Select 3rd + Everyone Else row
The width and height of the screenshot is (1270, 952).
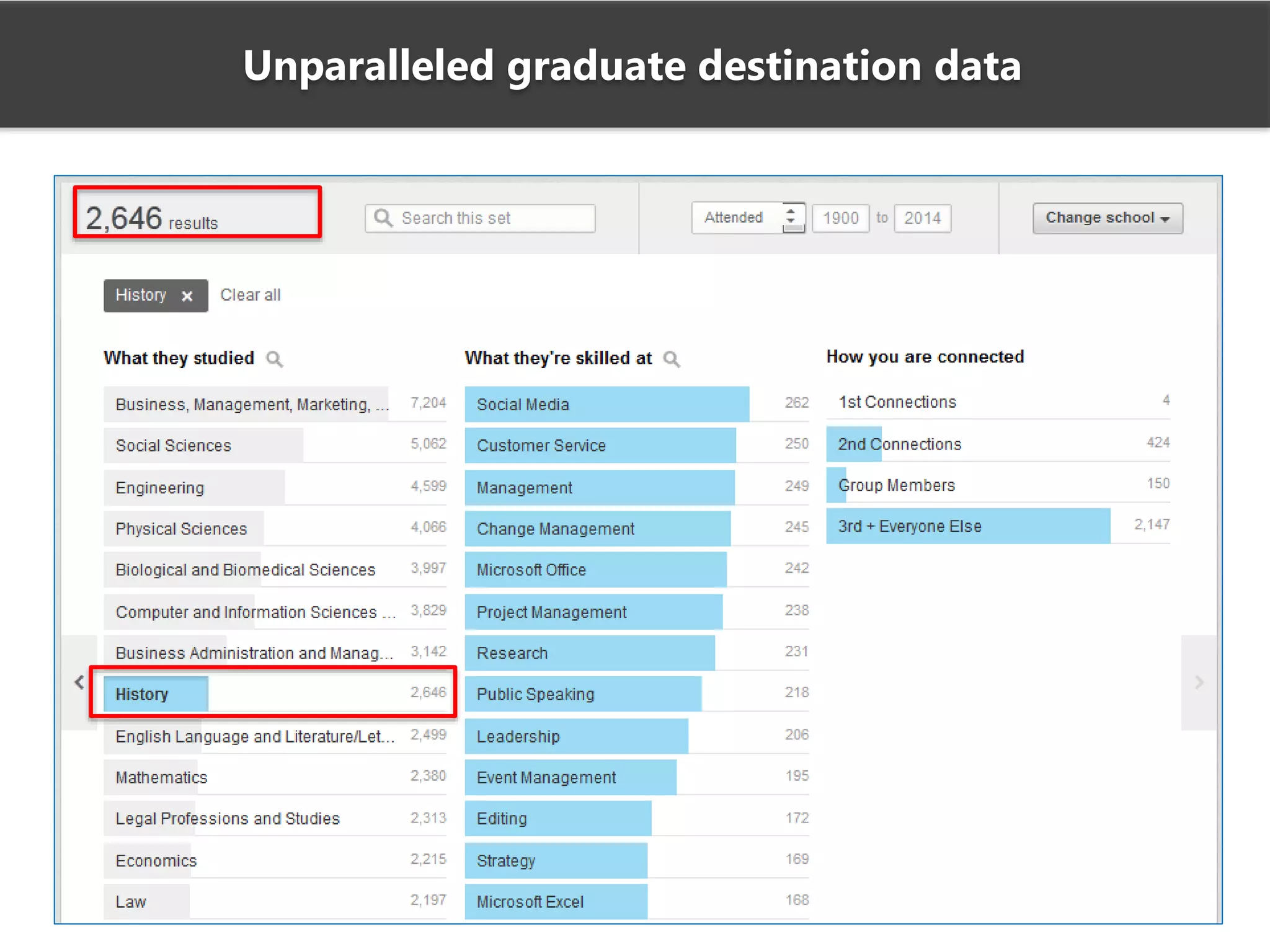[998, 526]
